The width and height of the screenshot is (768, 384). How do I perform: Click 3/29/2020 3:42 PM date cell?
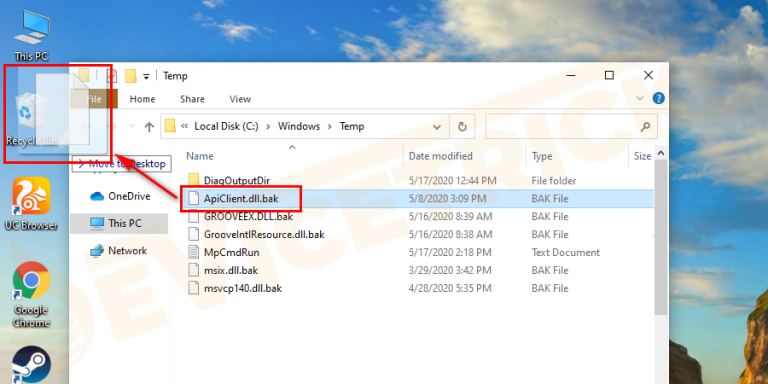(450, 270)
